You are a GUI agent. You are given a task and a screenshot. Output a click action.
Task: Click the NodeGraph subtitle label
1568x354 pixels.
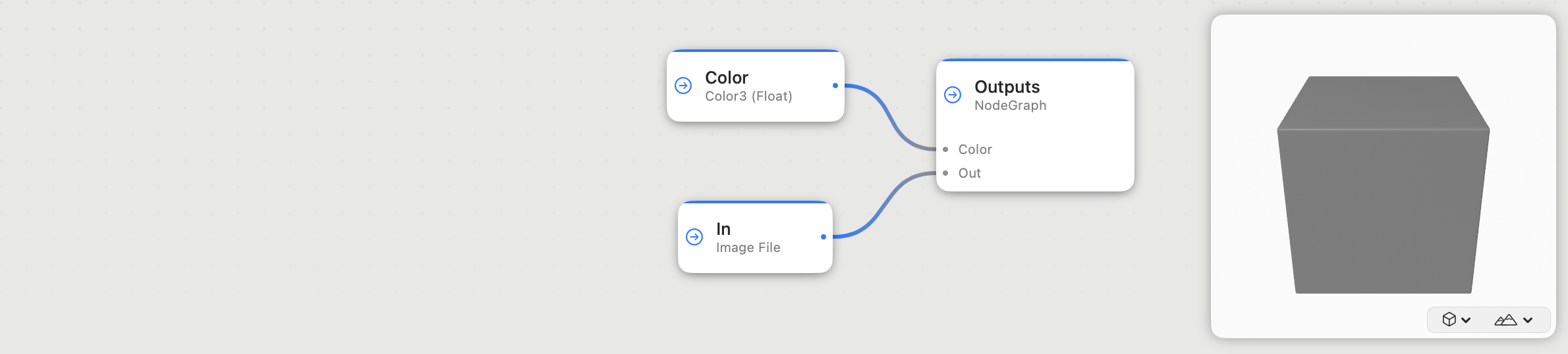(1010, 105)
